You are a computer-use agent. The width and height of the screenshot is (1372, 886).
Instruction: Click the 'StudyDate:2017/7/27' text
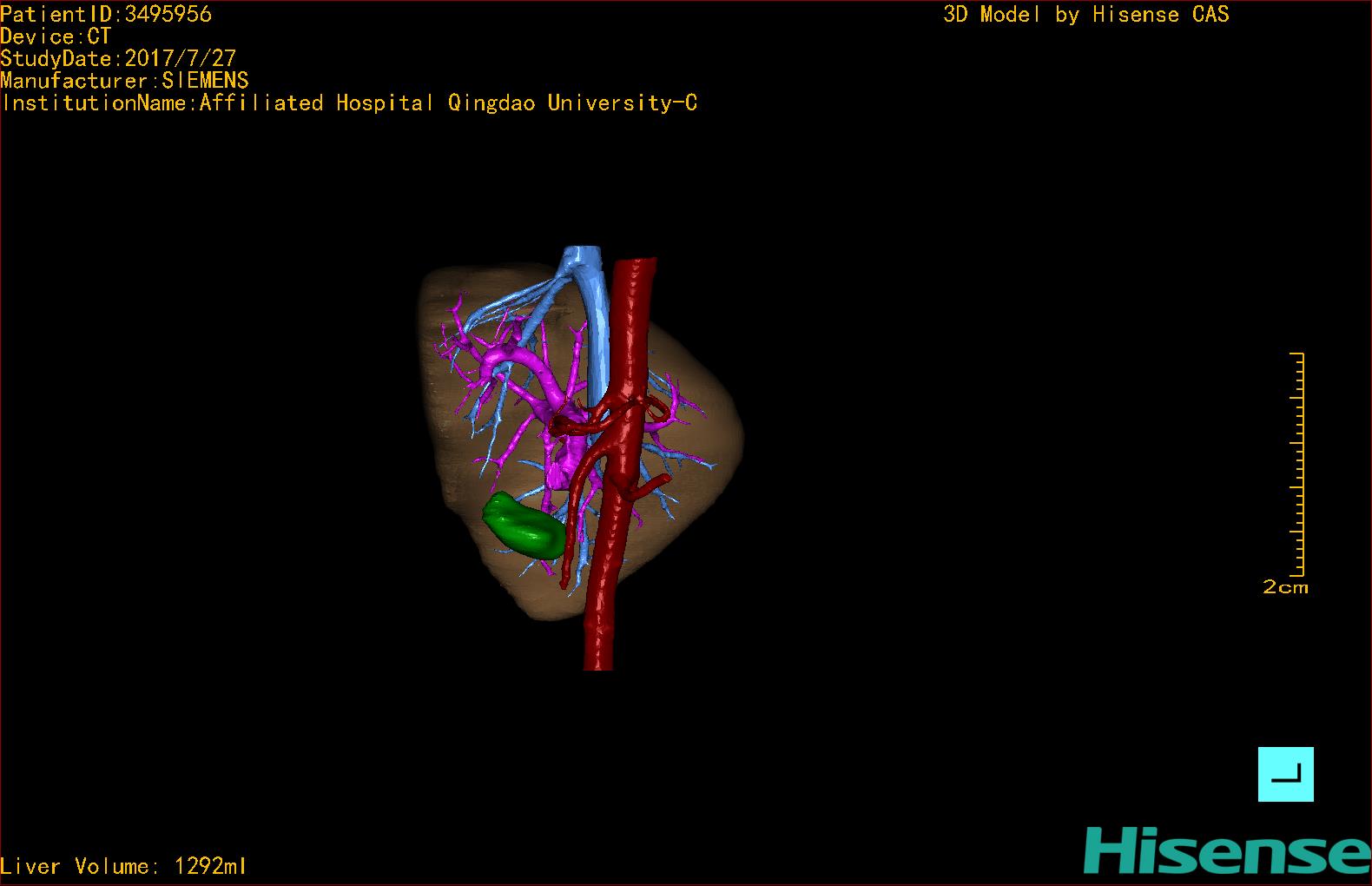click(x=118, y=58)
